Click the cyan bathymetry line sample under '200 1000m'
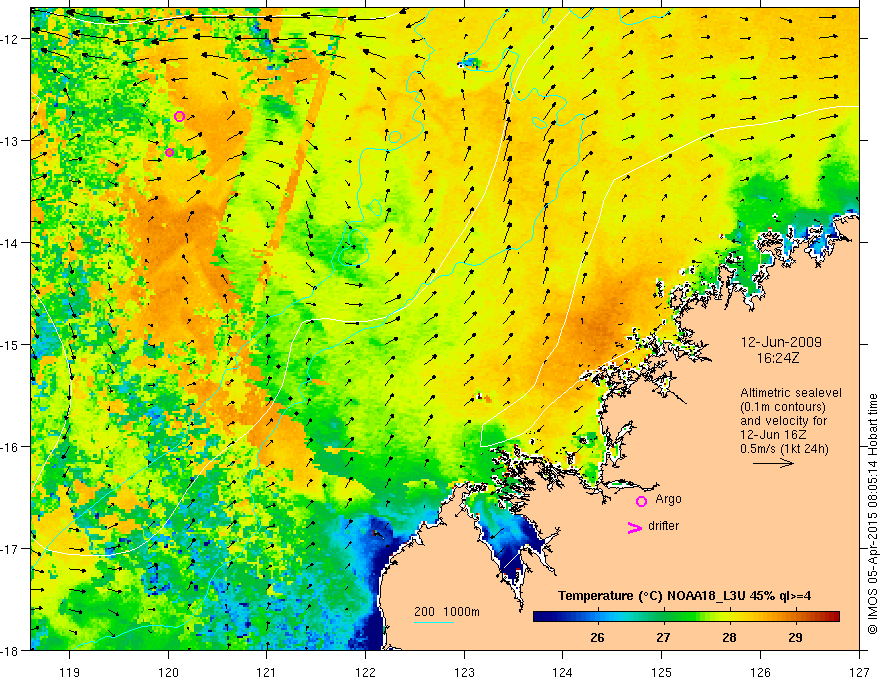 point(434,622)
